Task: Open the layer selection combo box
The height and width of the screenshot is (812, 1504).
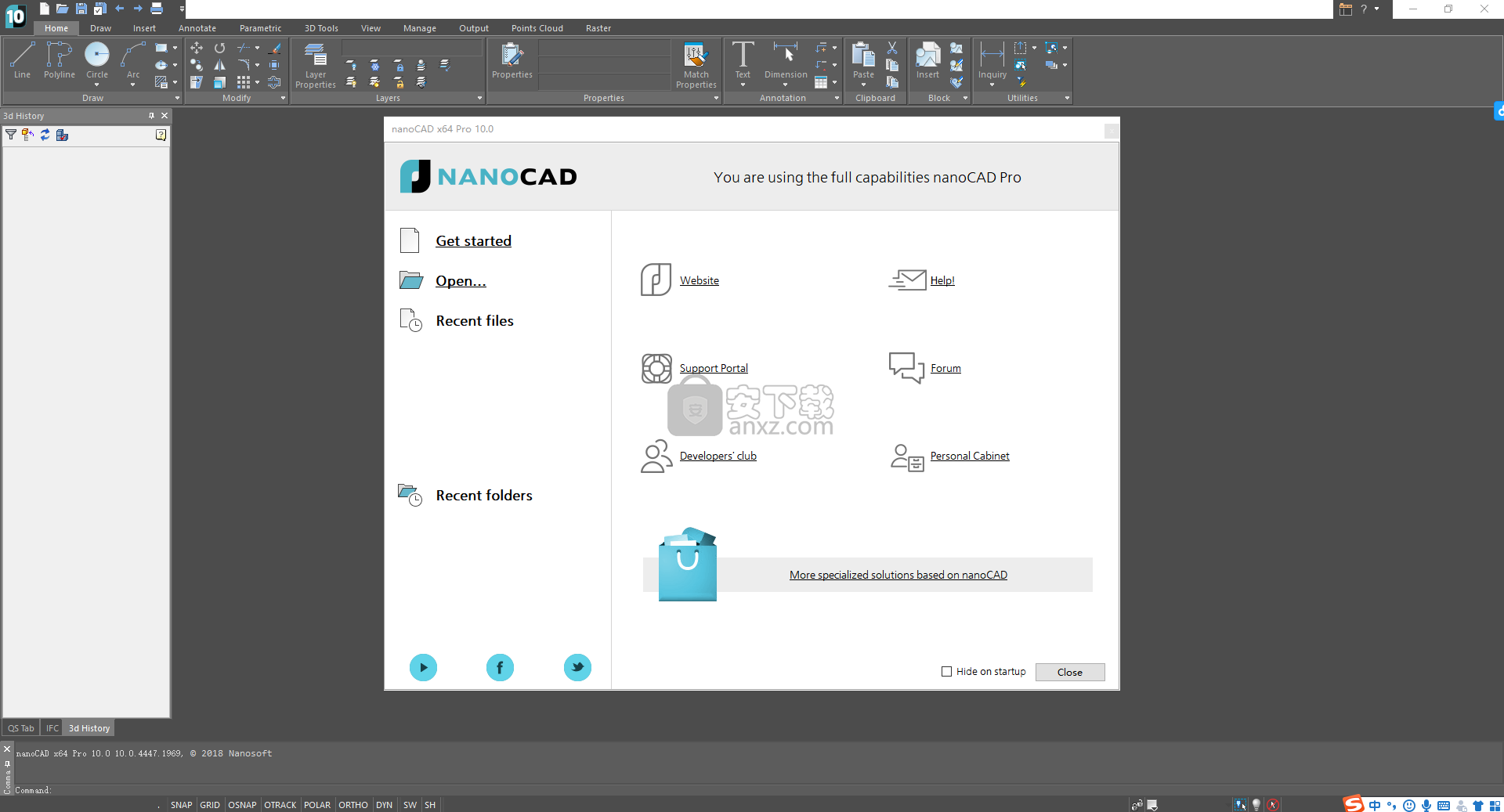Action: (412, 48)
